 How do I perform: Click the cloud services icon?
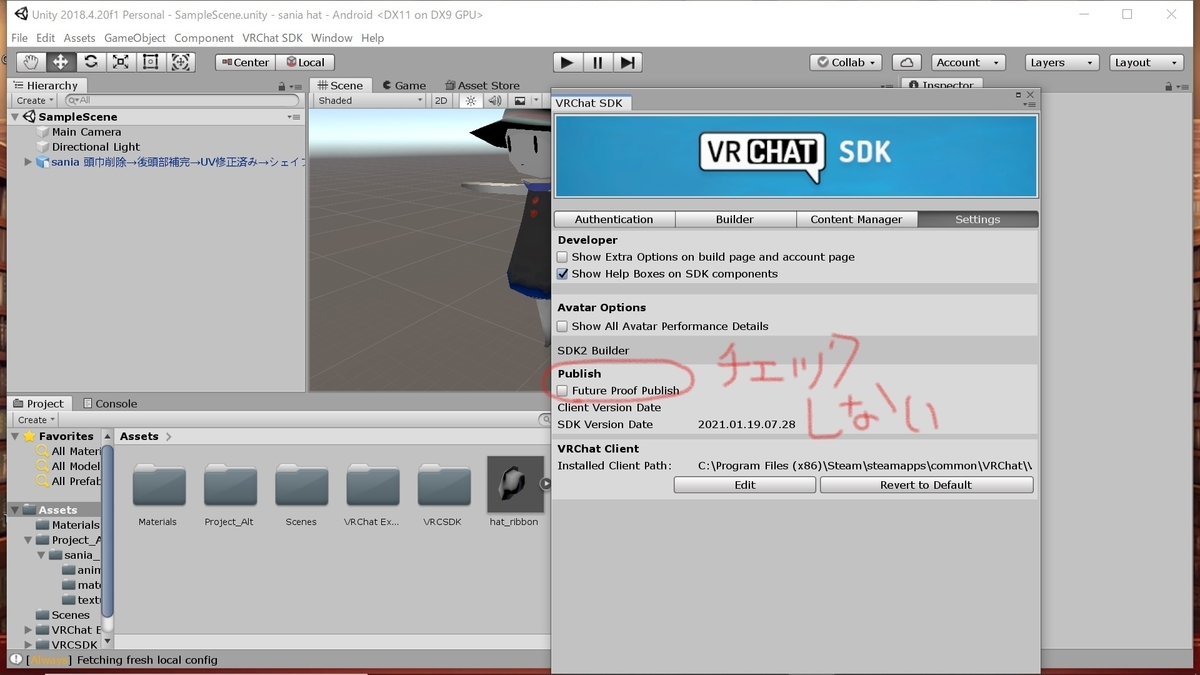point(906,62)
